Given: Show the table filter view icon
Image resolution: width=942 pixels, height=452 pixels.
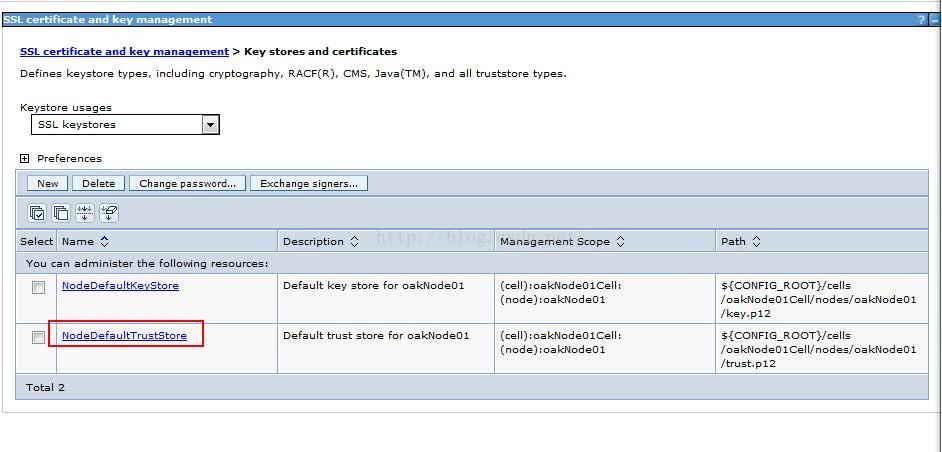Looking at the screenshot, I should [x=85, y=213].
